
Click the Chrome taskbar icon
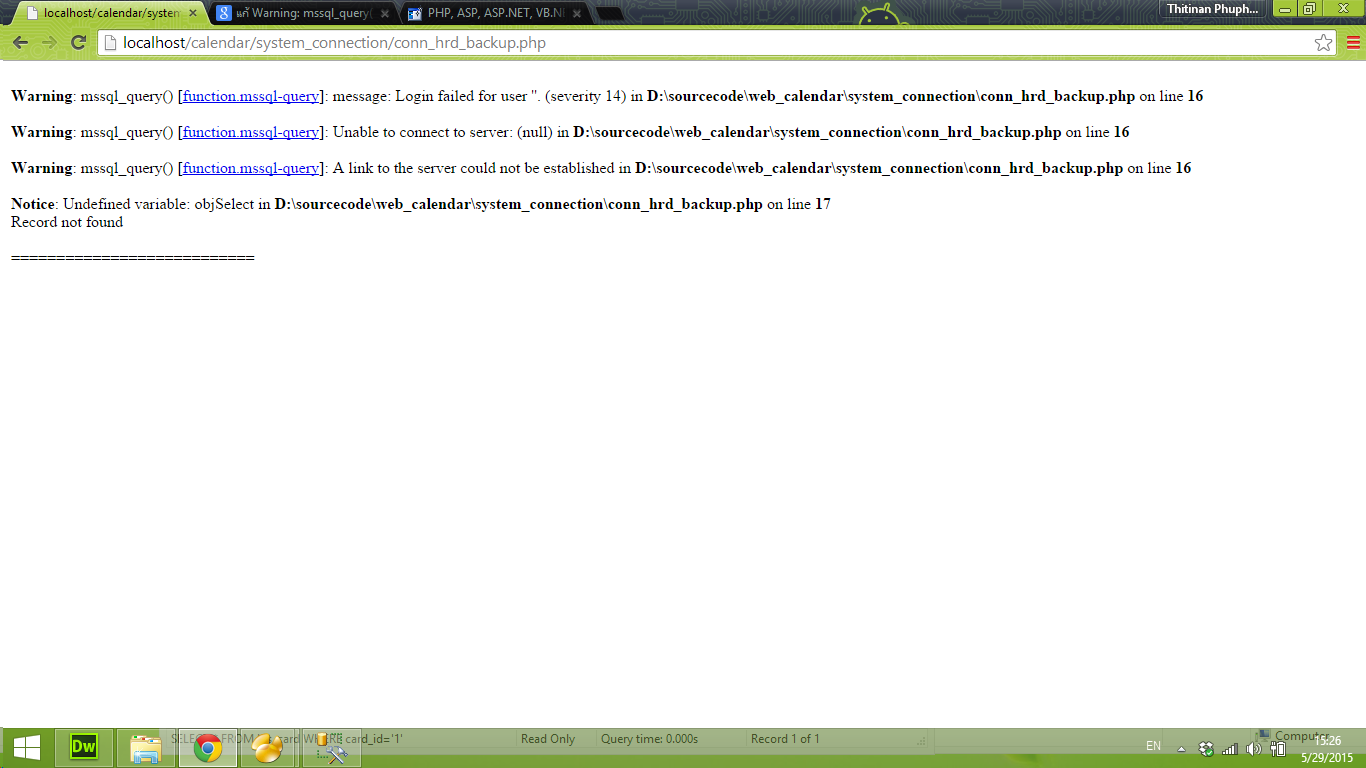208,748
